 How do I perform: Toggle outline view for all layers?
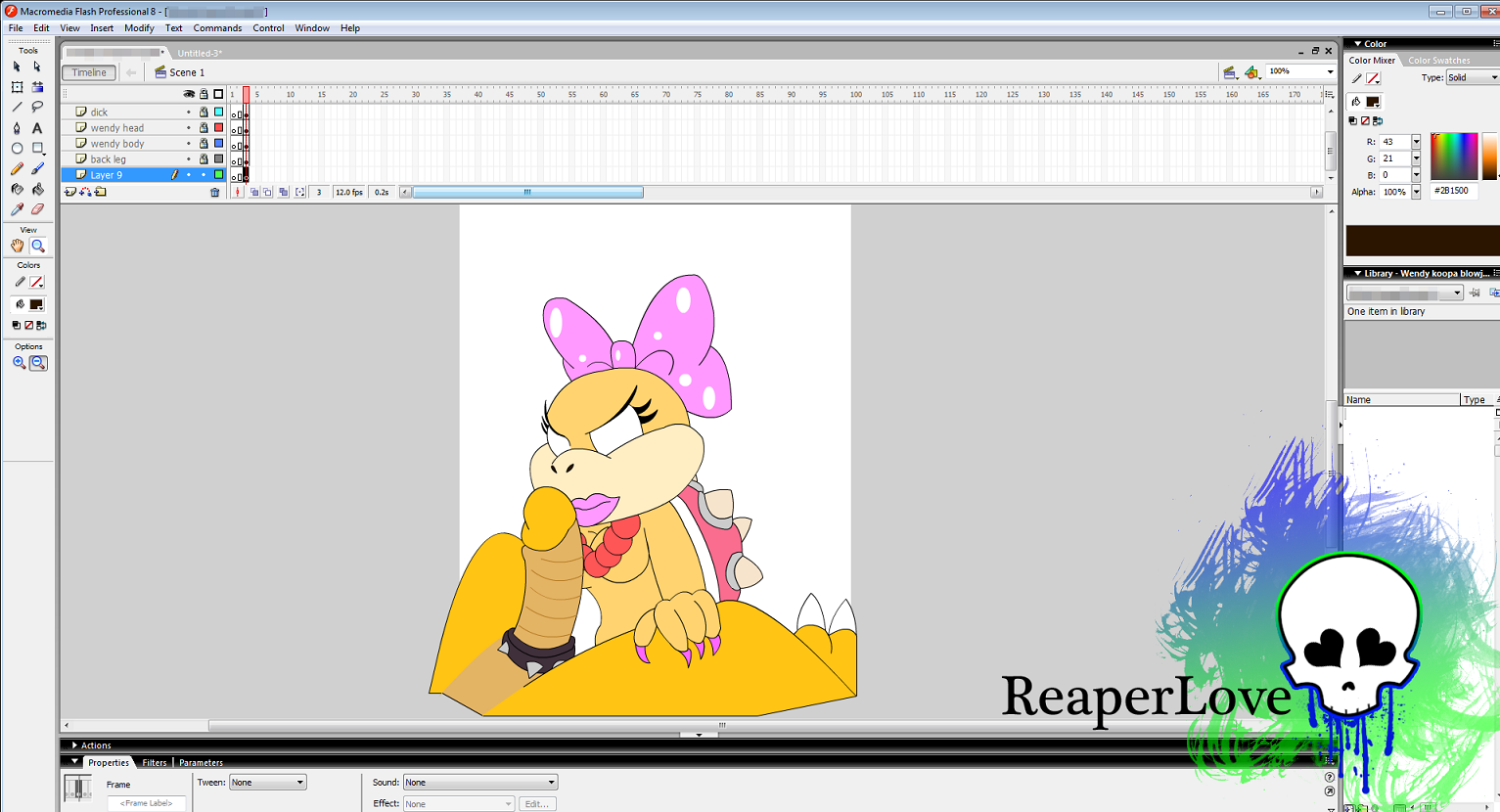218,94
